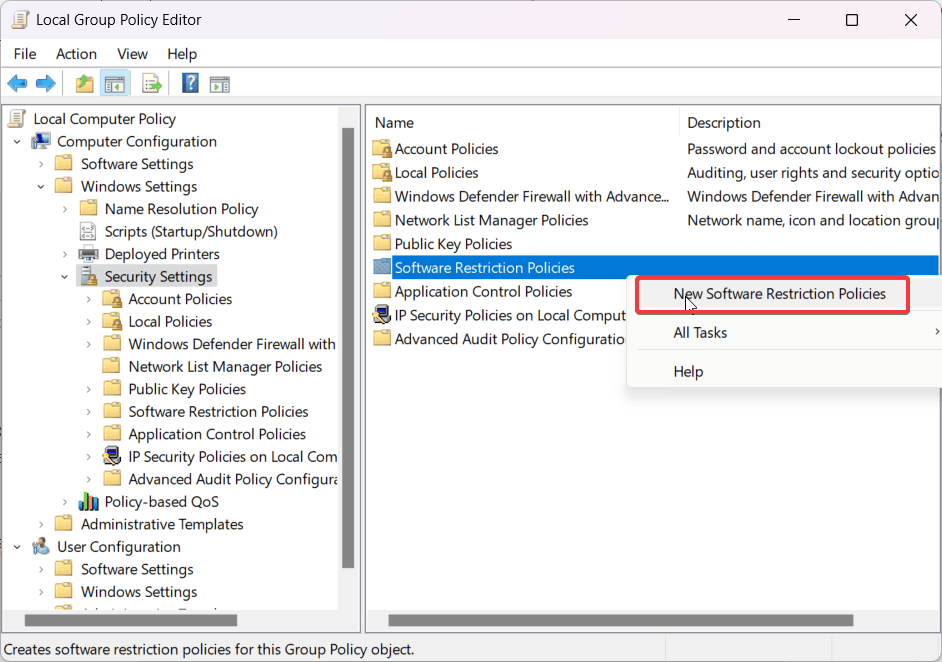This screenshot has height=662, width=942.
Task: Click the Security Settings lock icon in tree
Action: click(x=88, y=276)
